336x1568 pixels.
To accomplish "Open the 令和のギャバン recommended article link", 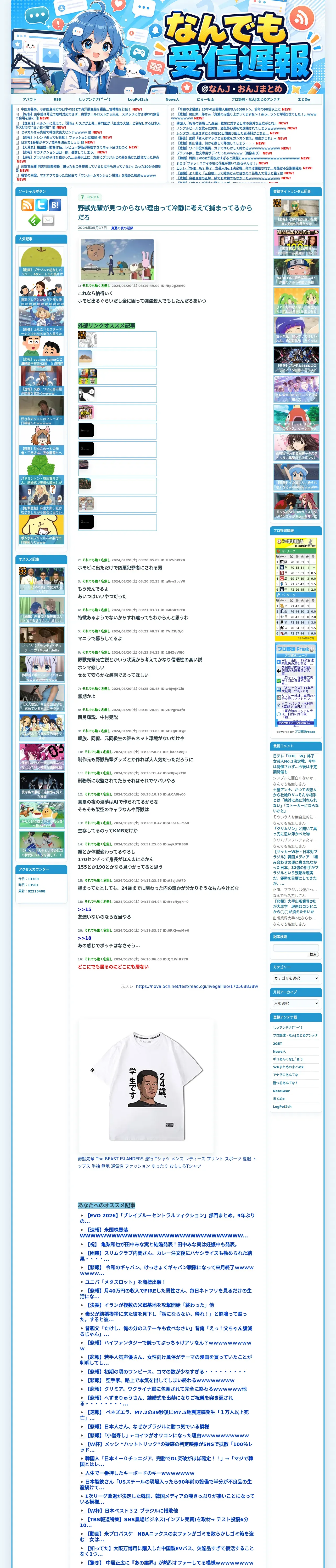I will point(167,1270).
